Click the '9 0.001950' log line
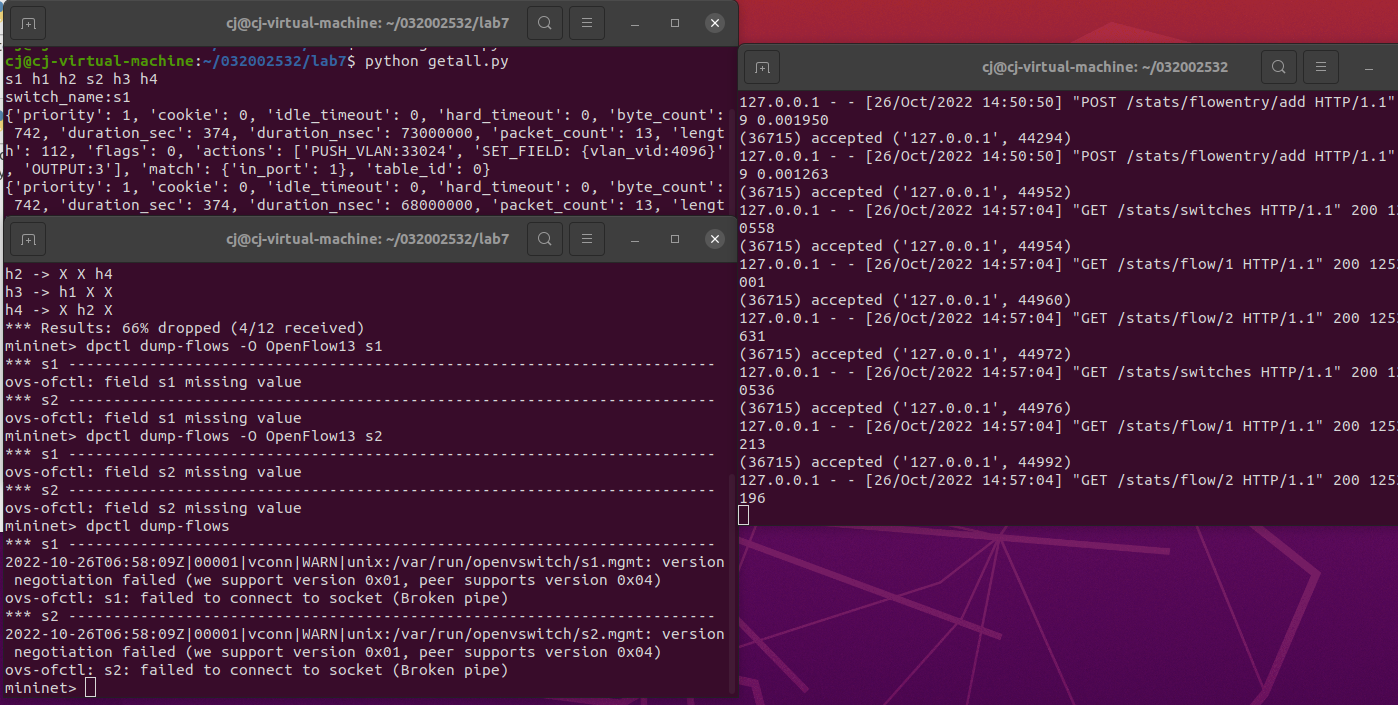The width and height of the screenshot is (1398, 705). [x=784, y=120]
